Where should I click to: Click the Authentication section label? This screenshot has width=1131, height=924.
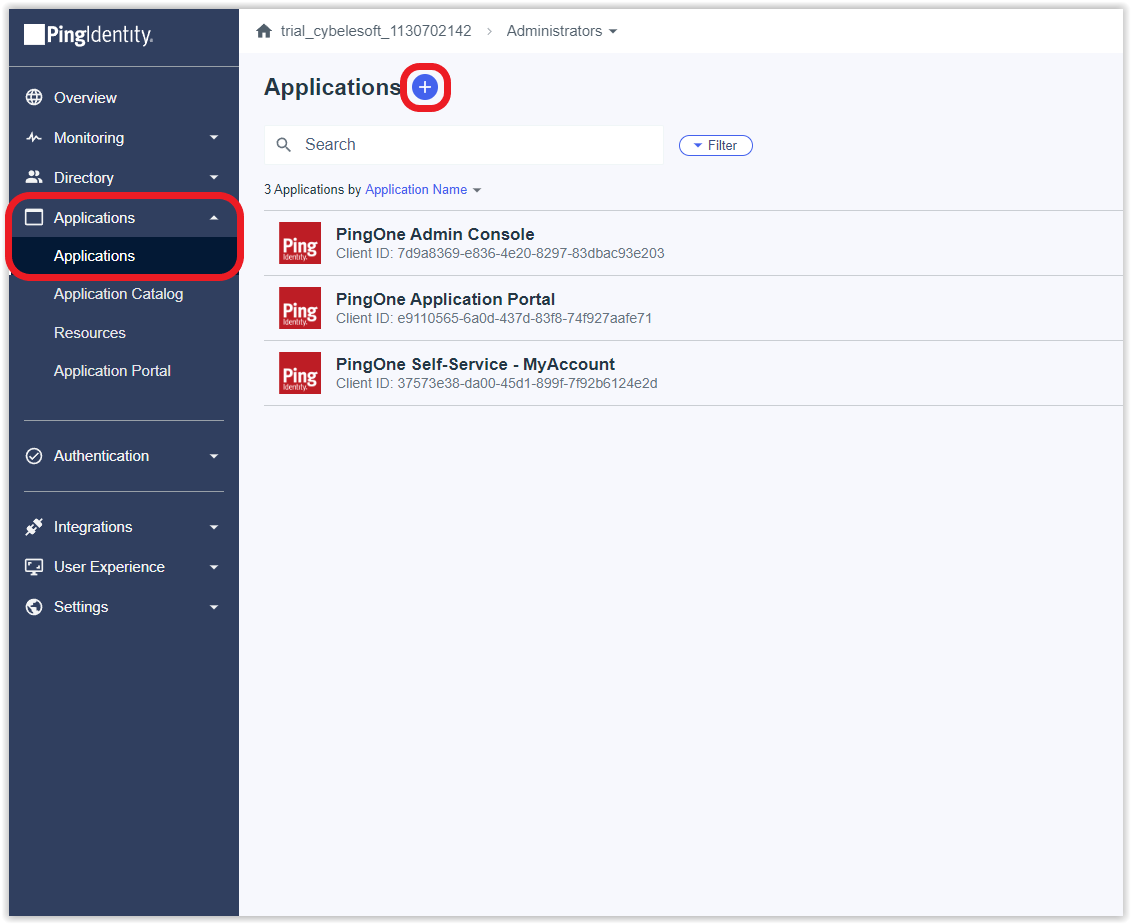(102, 456)
